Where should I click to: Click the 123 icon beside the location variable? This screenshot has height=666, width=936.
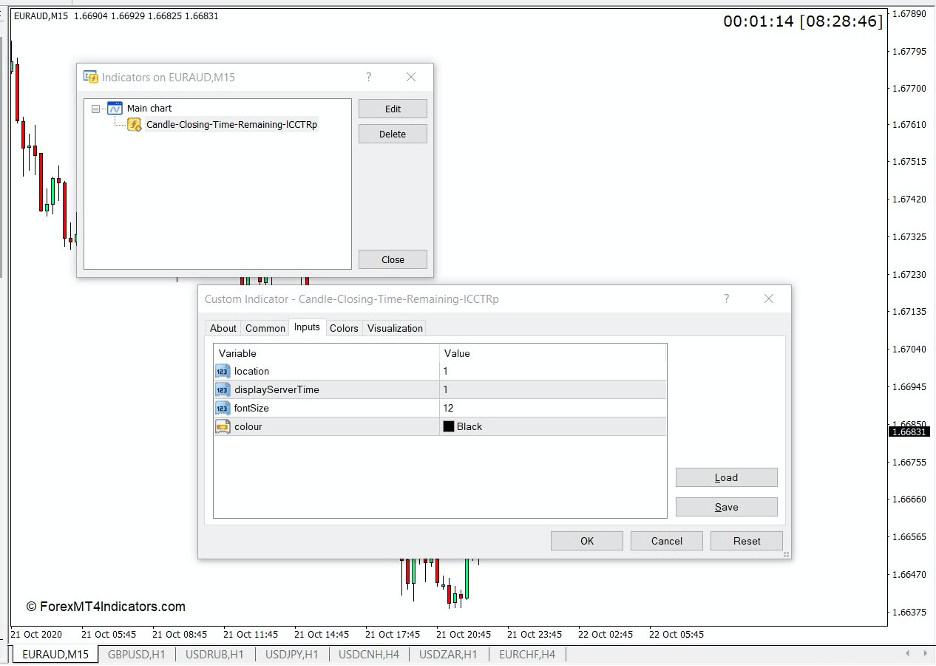coord(221,370)
